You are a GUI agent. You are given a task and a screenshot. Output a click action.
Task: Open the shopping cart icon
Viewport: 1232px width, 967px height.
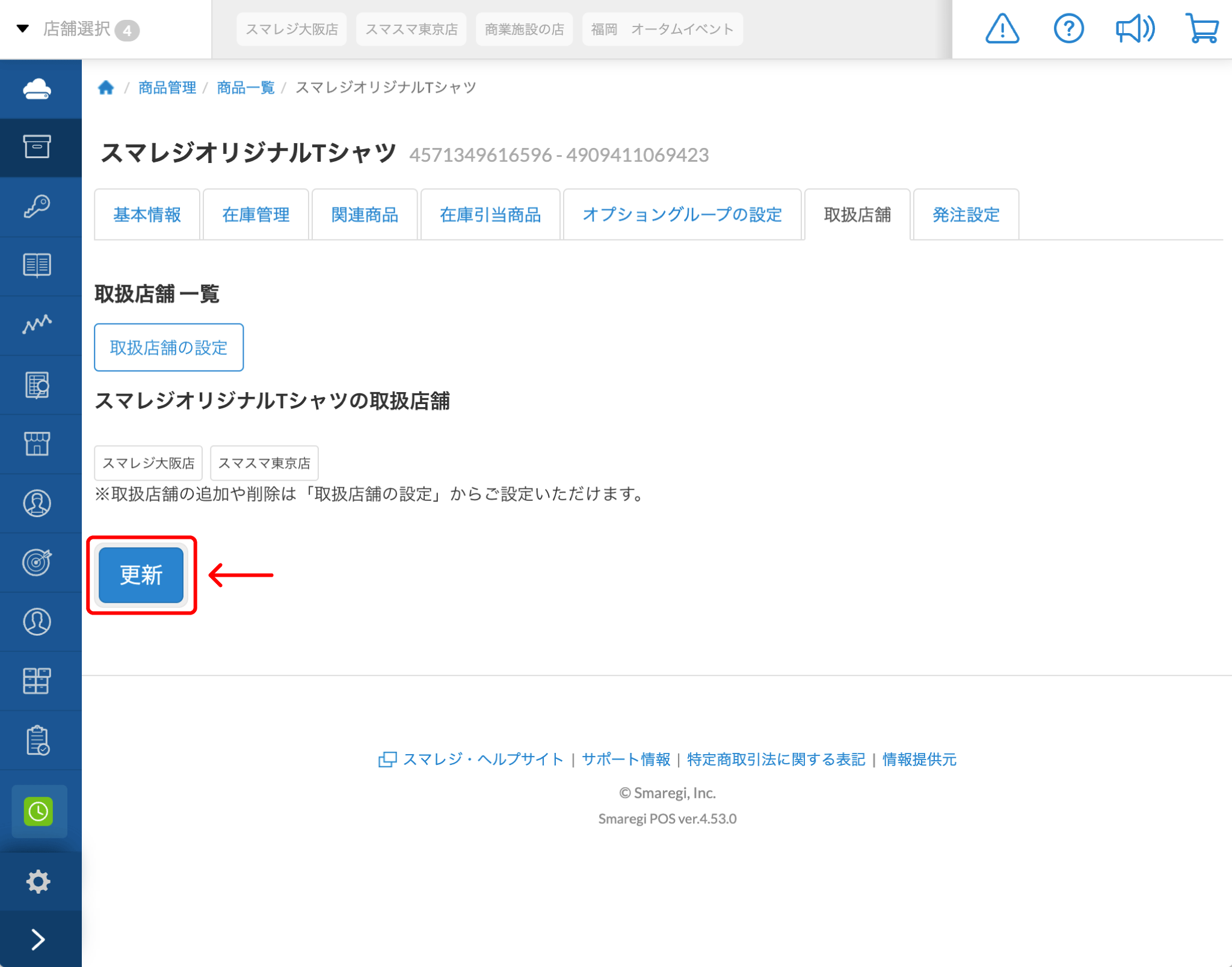click(1202, 29)
